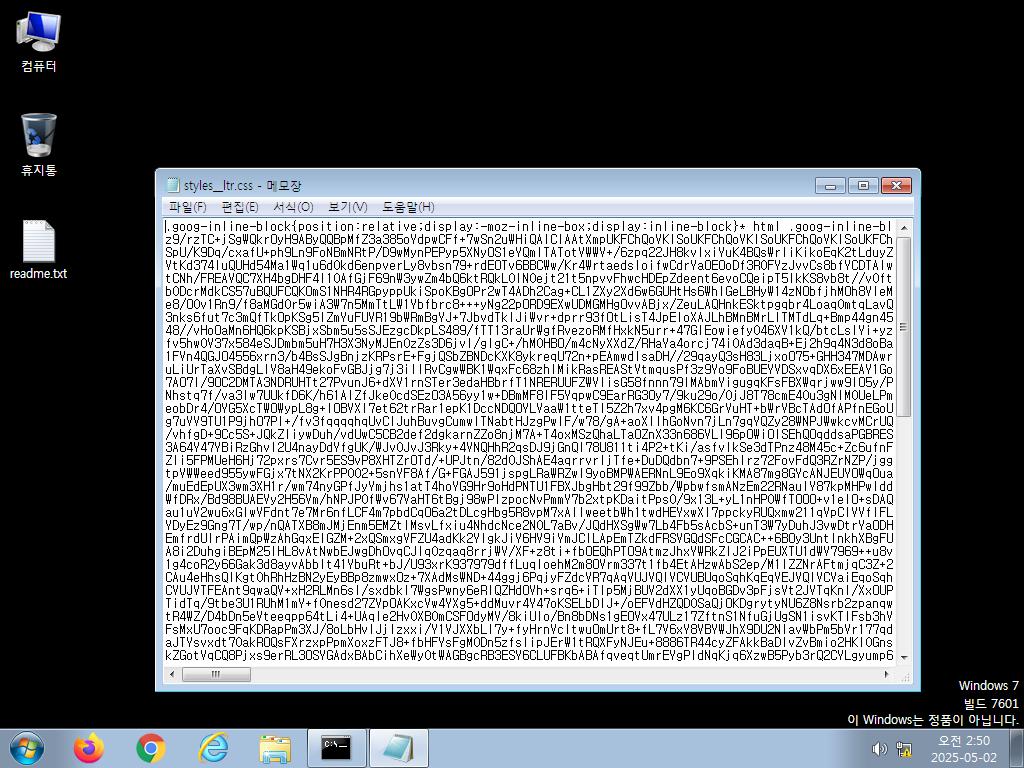
Task: Launch Google Chrome from the taskbar
Action: pyautogui.click(x=151, y=748)
